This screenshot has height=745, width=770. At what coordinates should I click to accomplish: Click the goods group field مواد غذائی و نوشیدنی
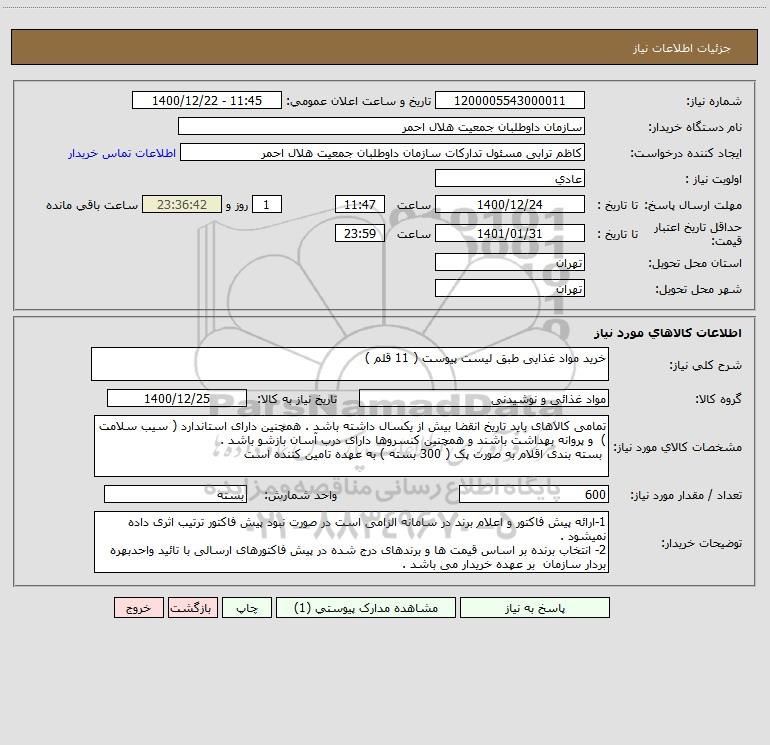point(484,398)
